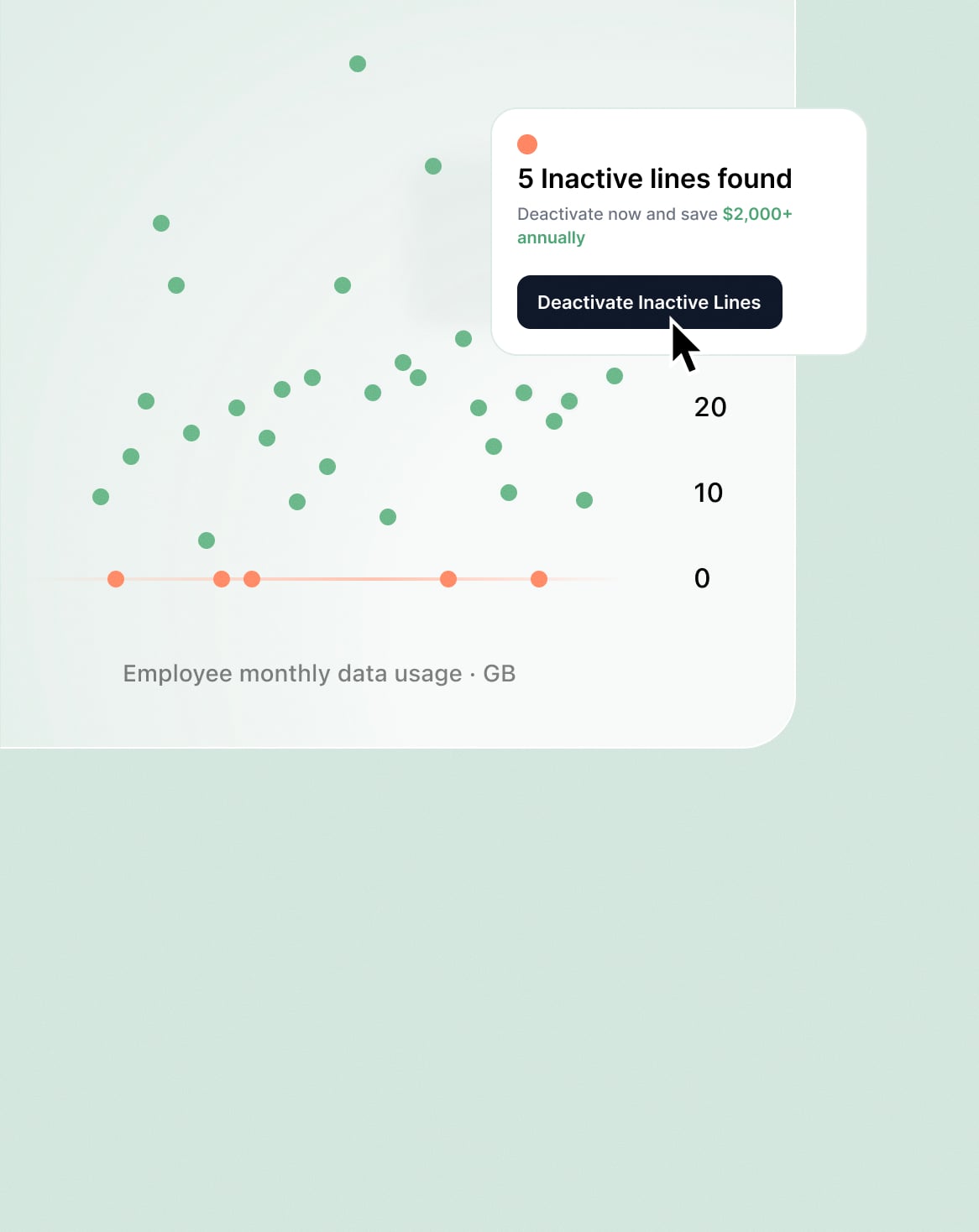The width and height of the screenshot is (979, 1232).
Task: Click the "20" axis label
Action: point(710,407)
